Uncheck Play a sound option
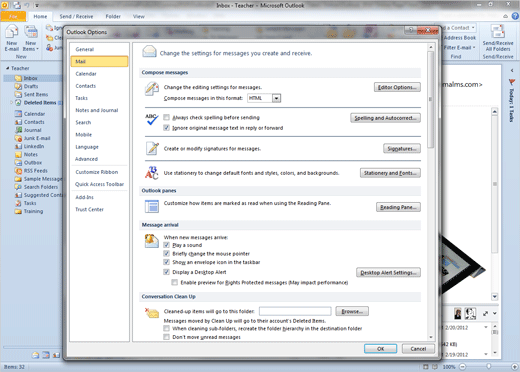 (166, 245)
